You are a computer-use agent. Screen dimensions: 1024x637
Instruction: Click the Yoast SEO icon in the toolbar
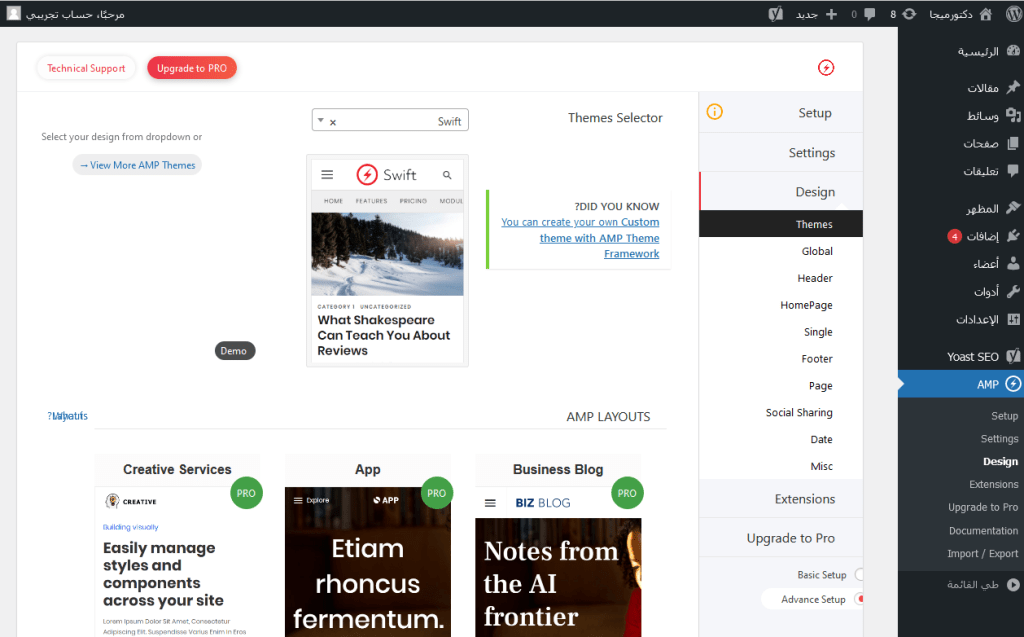[x=775, y=13]
